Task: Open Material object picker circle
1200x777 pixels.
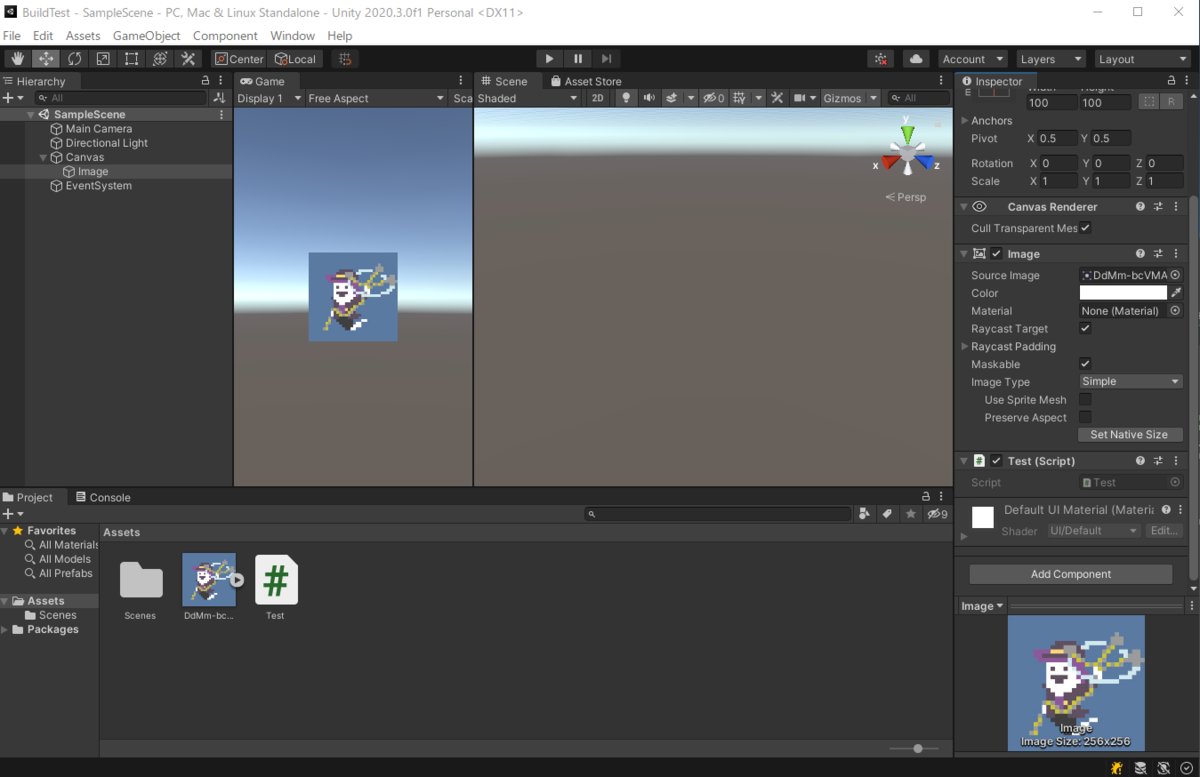Action: pos(1175,311)
